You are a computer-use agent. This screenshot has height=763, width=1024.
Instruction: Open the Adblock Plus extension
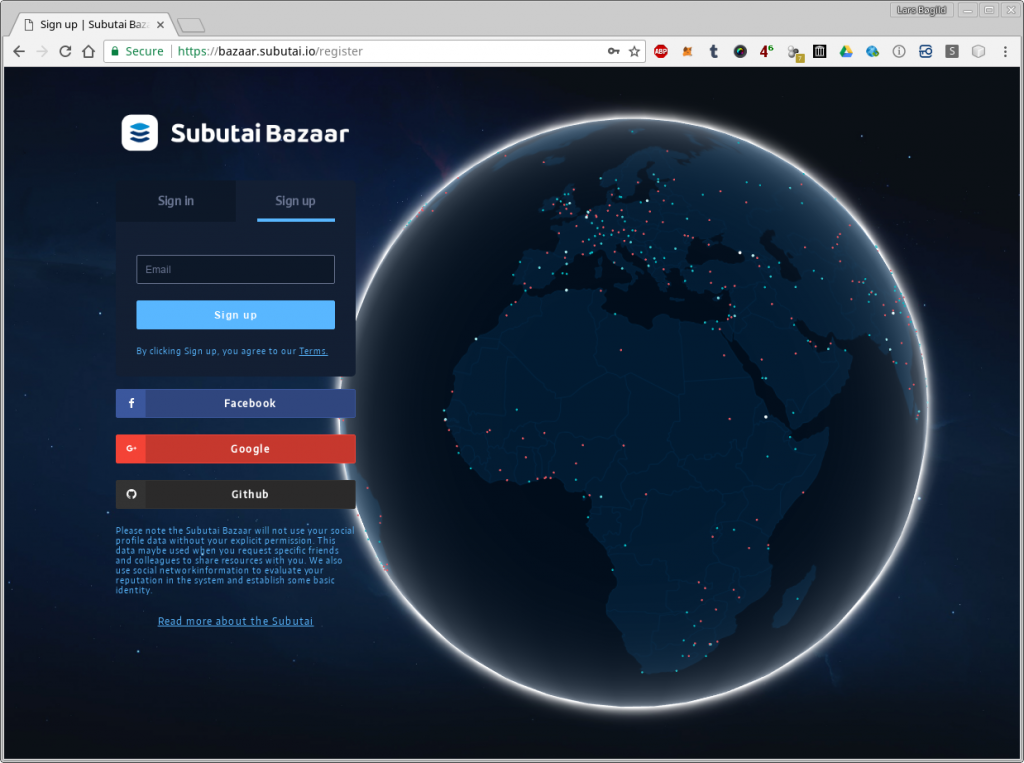click(661, 51)
